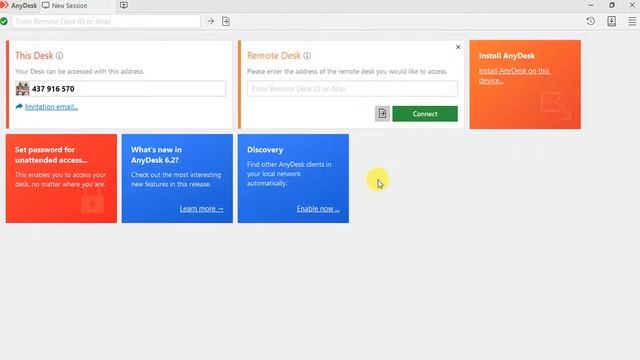Screen dimensions: 640x360
Task: Close the Remote Desk panel
Action: click(x=458, y=47)
